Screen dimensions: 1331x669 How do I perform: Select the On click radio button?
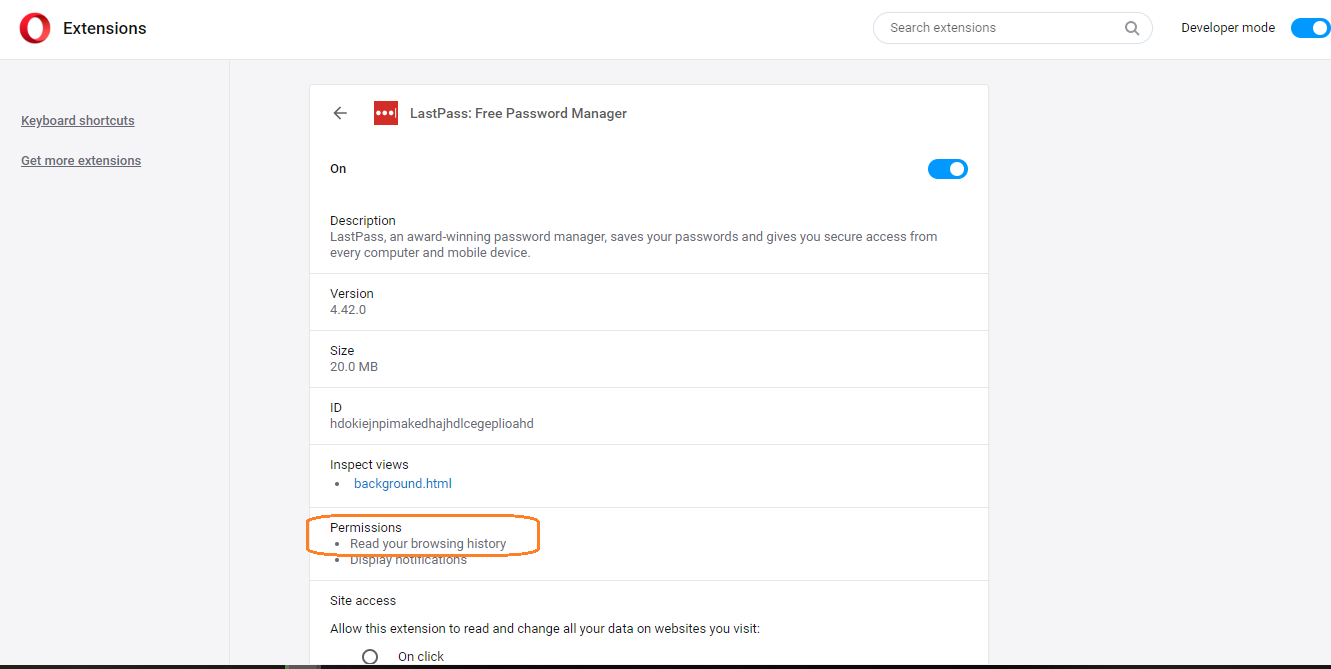(370, 657)
